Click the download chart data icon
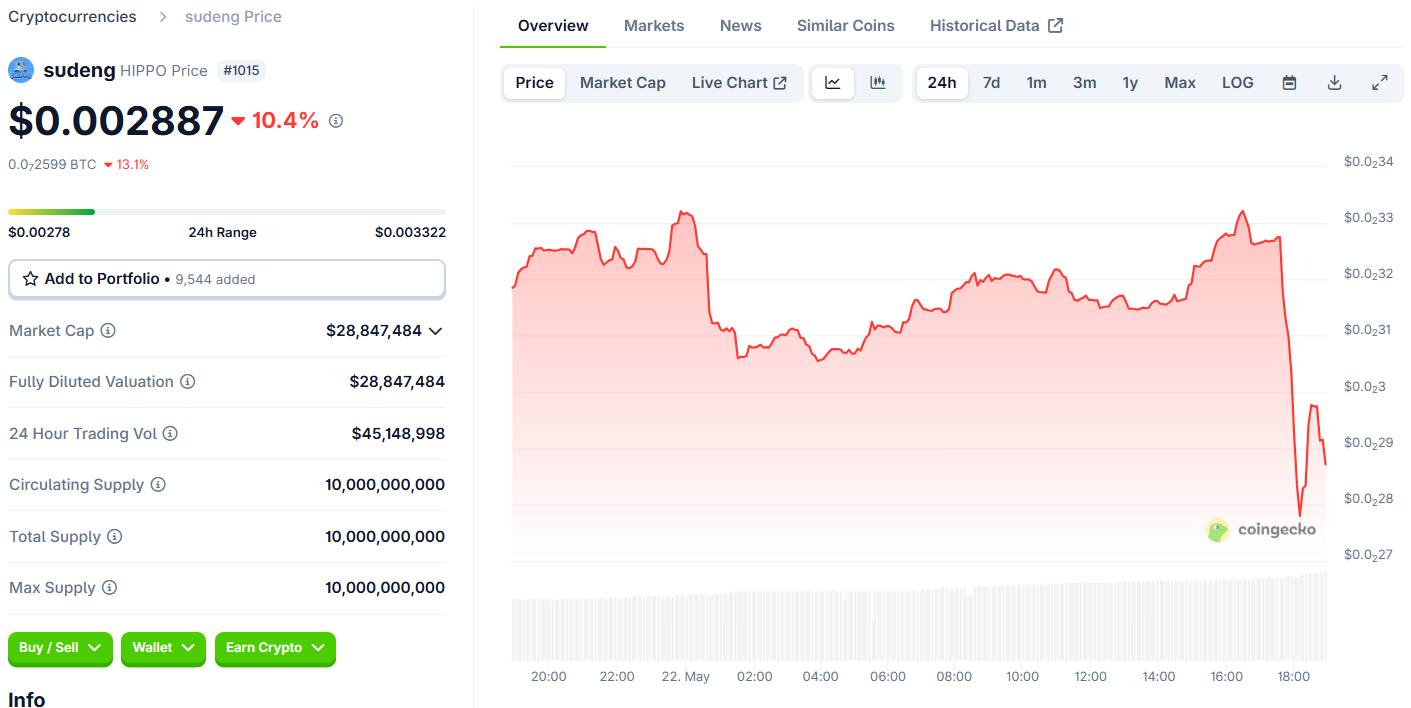Screen dimensions: 1411x708 [1334, 83]
